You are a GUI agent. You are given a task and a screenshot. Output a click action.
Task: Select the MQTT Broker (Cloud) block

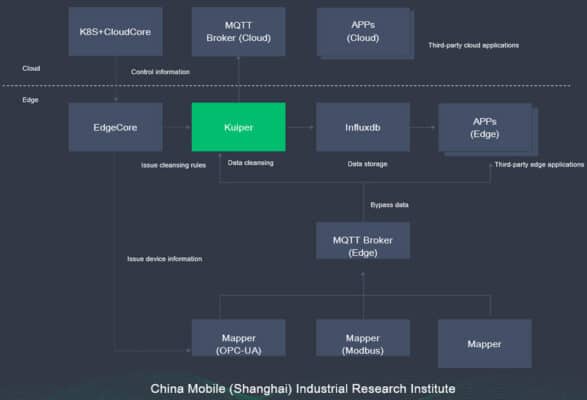click(238, 31)
